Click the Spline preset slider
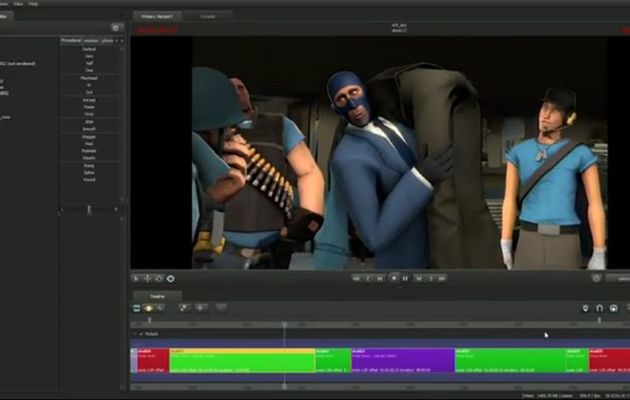Screen dimensions: 630x400 pos(89,173)
